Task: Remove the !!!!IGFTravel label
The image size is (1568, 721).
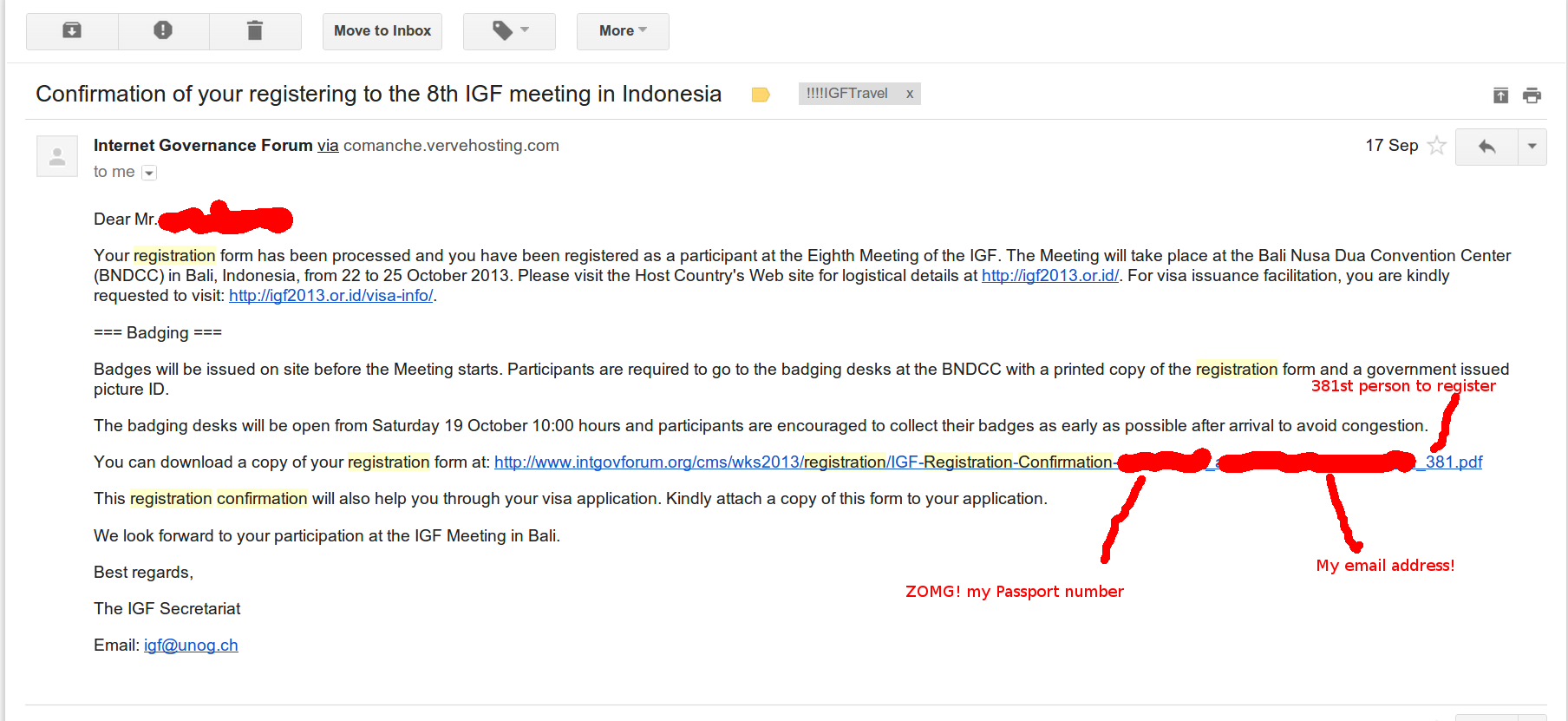Action: click(x=910, y=94)
